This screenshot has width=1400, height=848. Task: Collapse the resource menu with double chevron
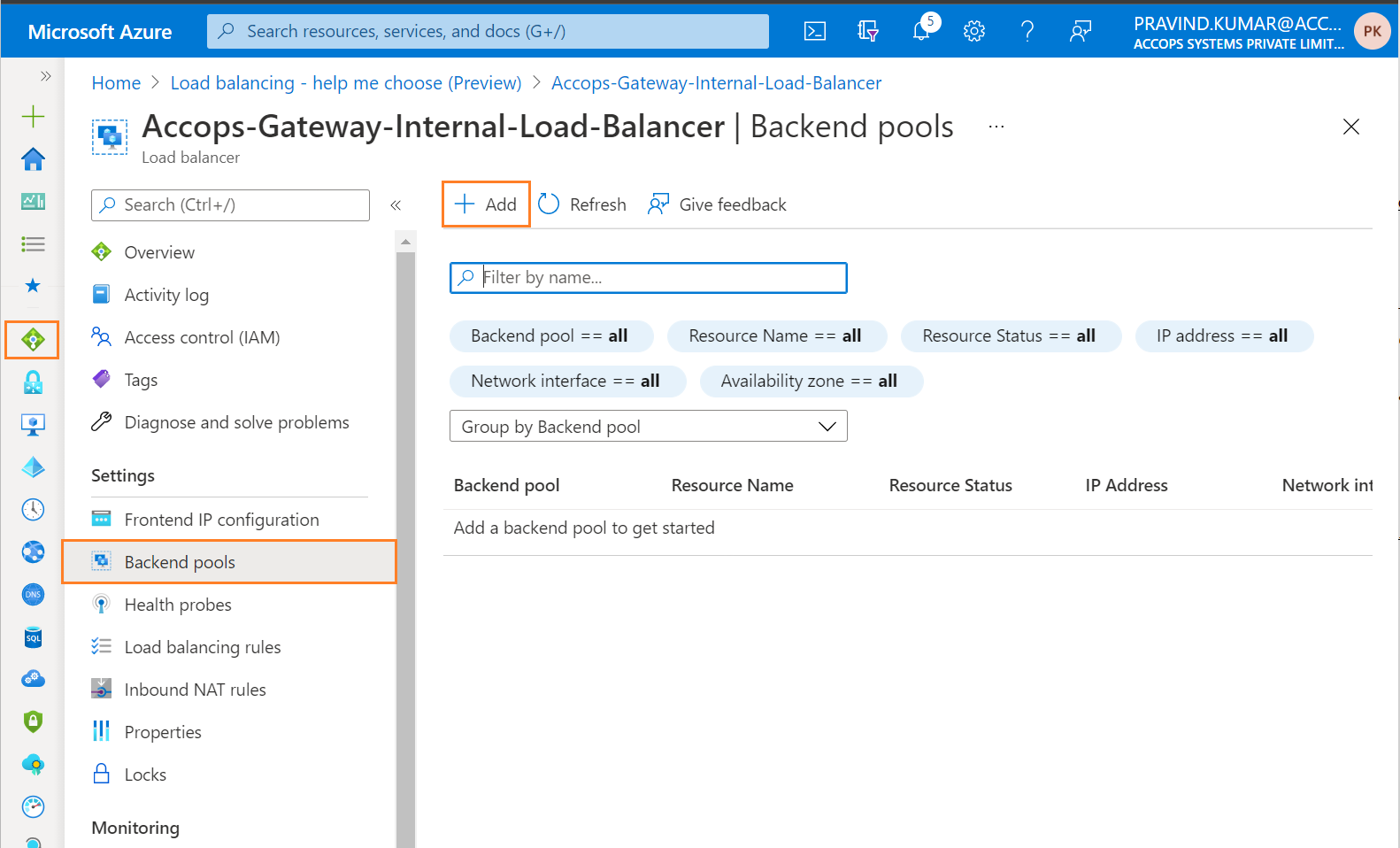point(396,205)
